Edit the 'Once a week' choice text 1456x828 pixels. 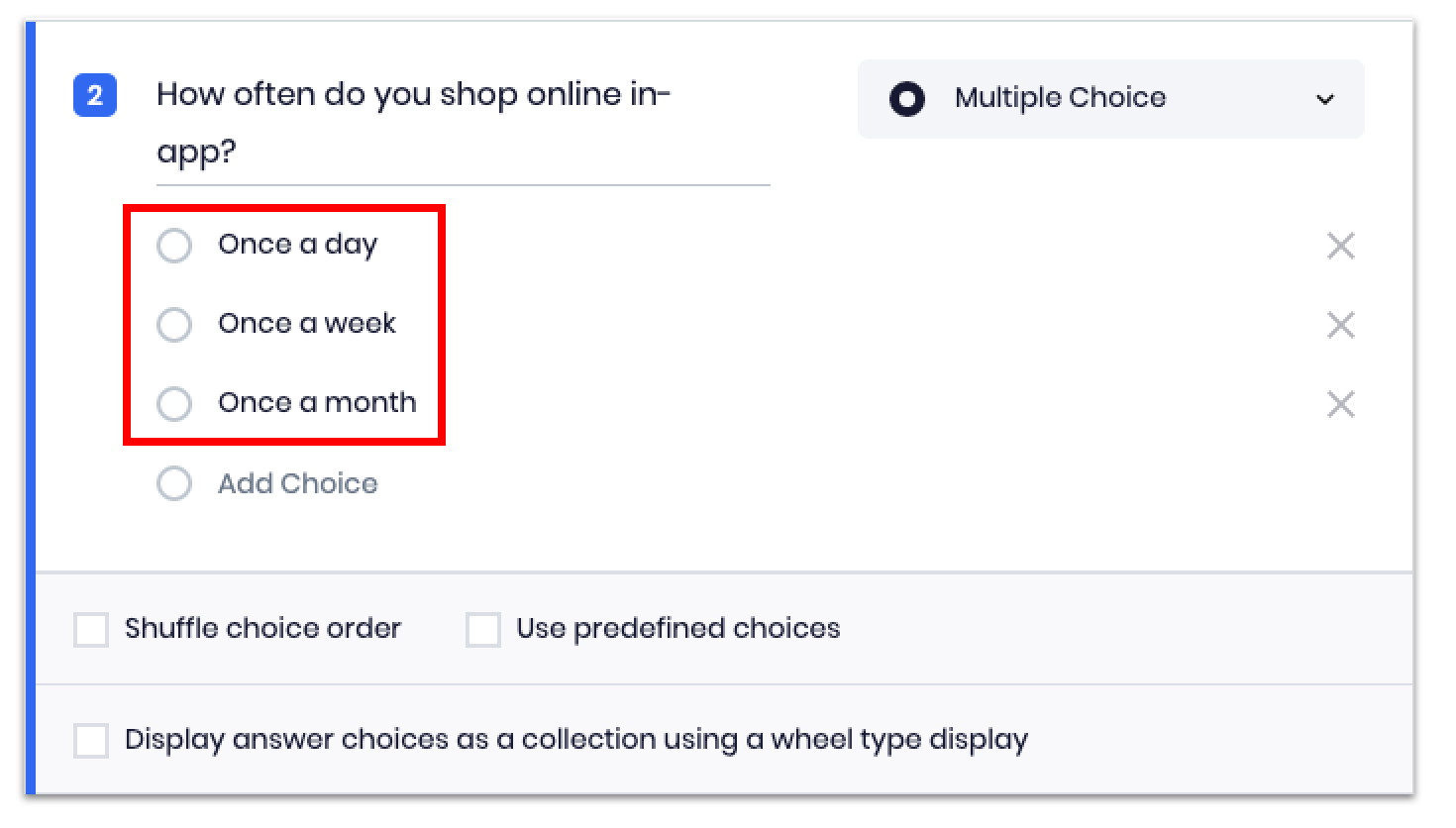[307, 324]
